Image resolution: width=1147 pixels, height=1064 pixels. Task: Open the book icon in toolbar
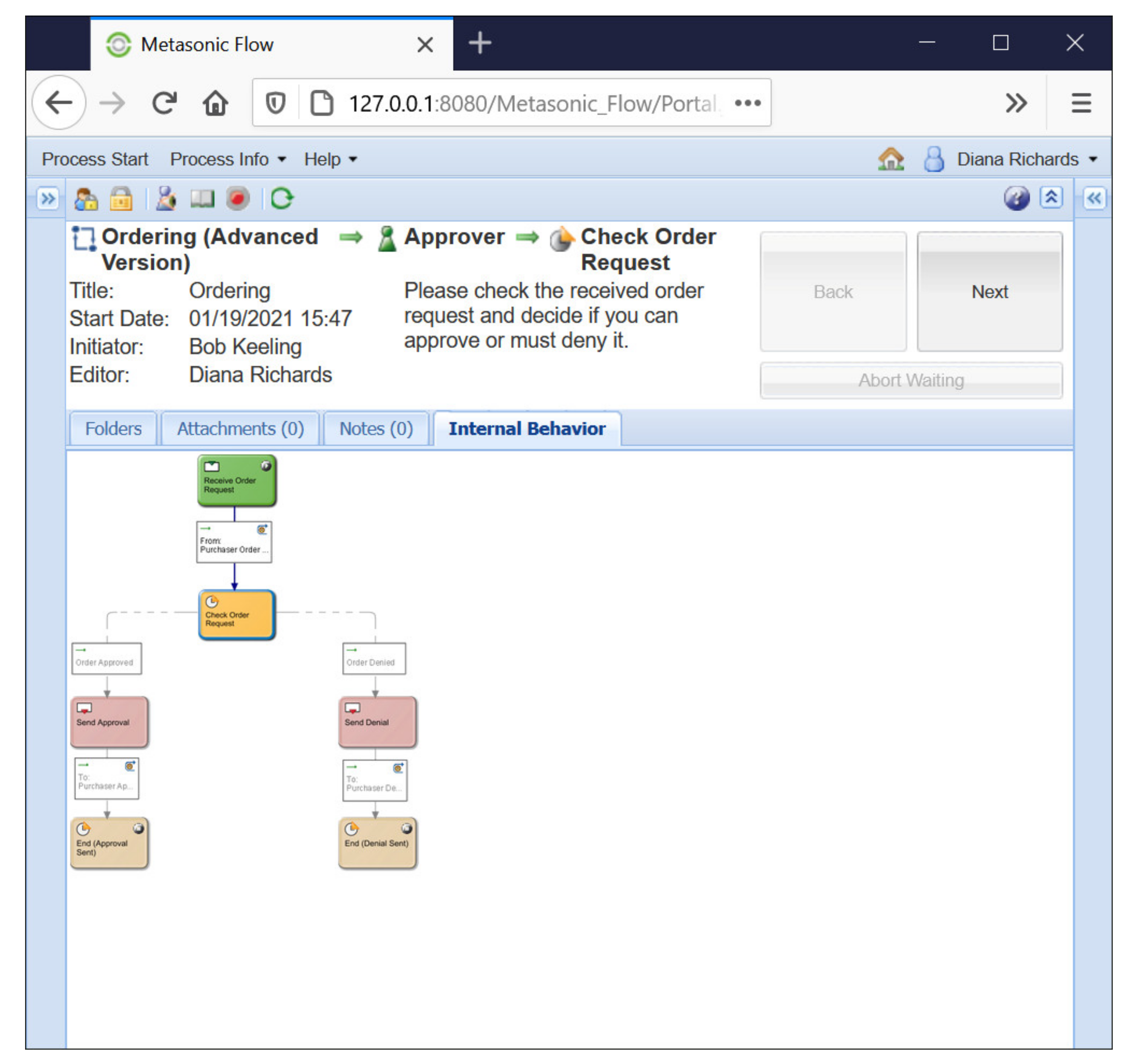[202, 199]
